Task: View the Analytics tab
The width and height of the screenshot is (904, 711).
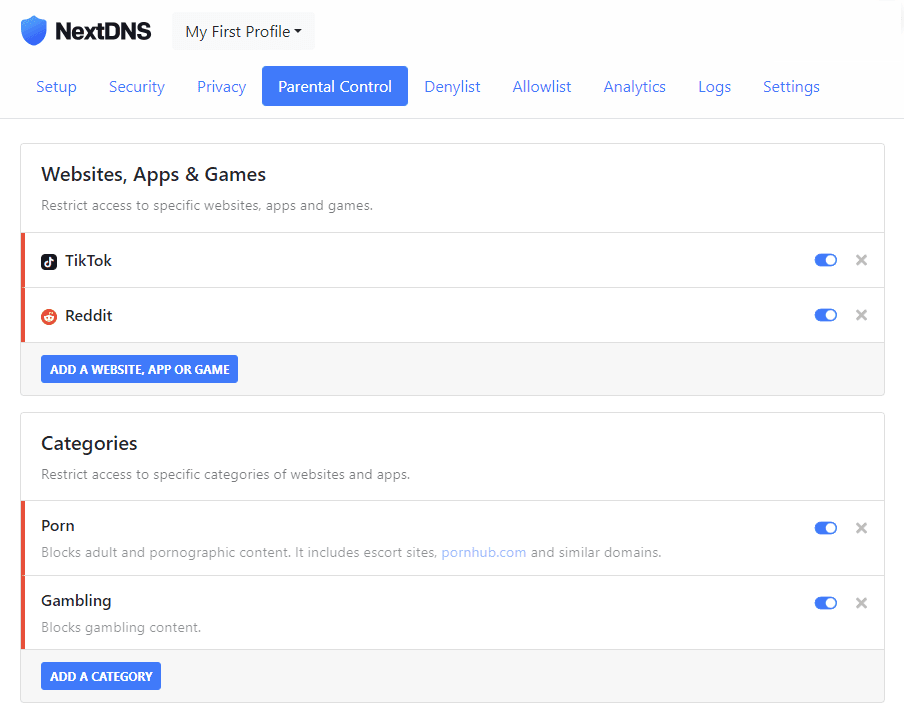Action: 634,87
